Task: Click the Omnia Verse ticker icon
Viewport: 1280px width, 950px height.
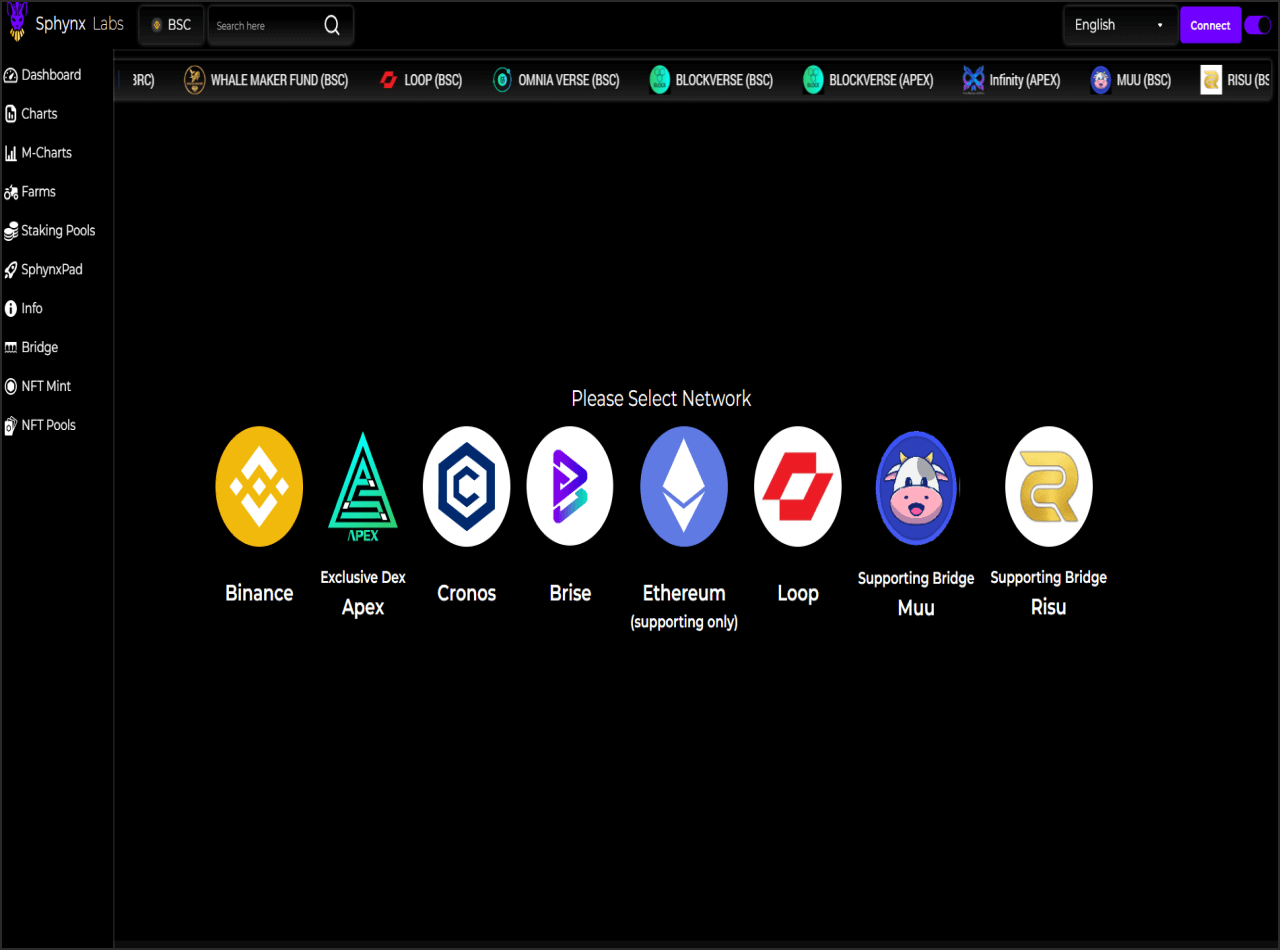Action: [x=502, y=80]
